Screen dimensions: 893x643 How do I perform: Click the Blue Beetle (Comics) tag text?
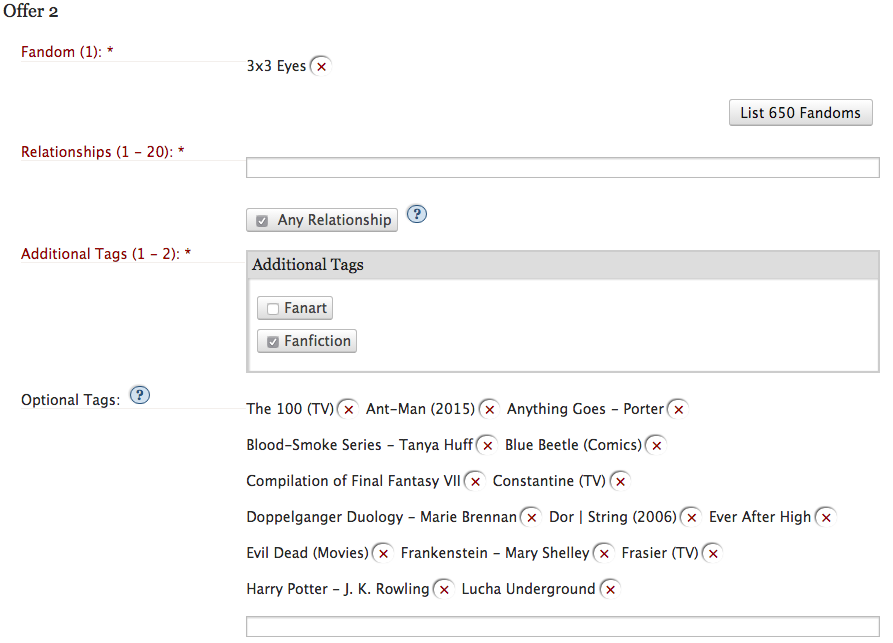coord(574,445)
